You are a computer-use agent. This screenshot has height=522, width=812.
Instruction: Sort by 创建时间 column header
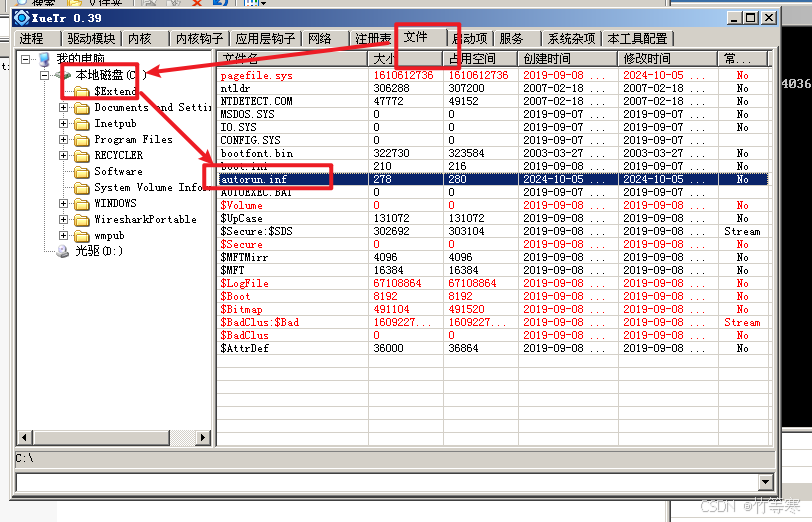pyautogui.click(x=556, y=59)
